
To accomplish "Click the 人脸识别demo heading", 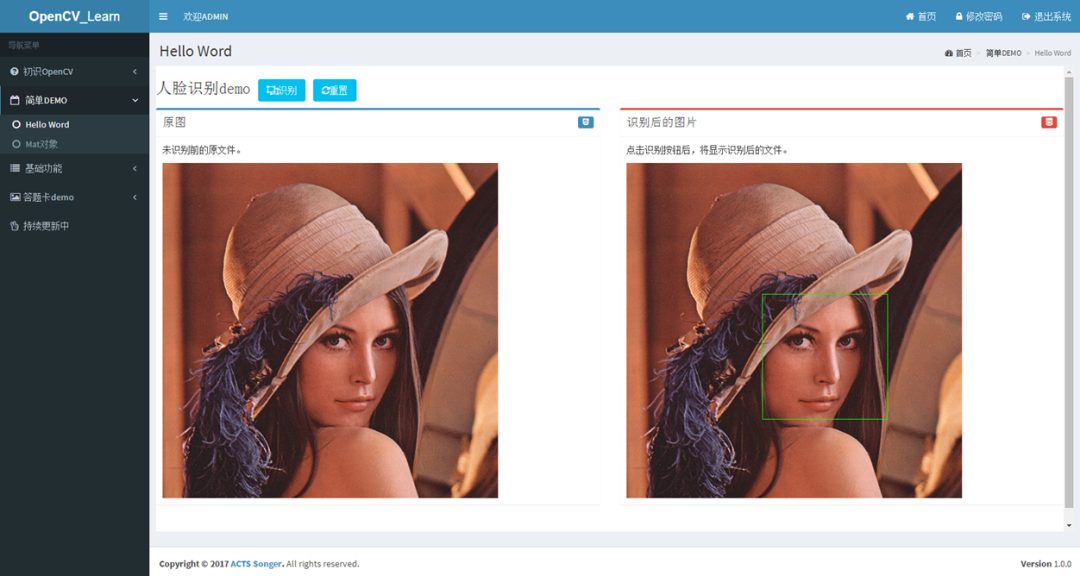I will (x=204, y=89).
